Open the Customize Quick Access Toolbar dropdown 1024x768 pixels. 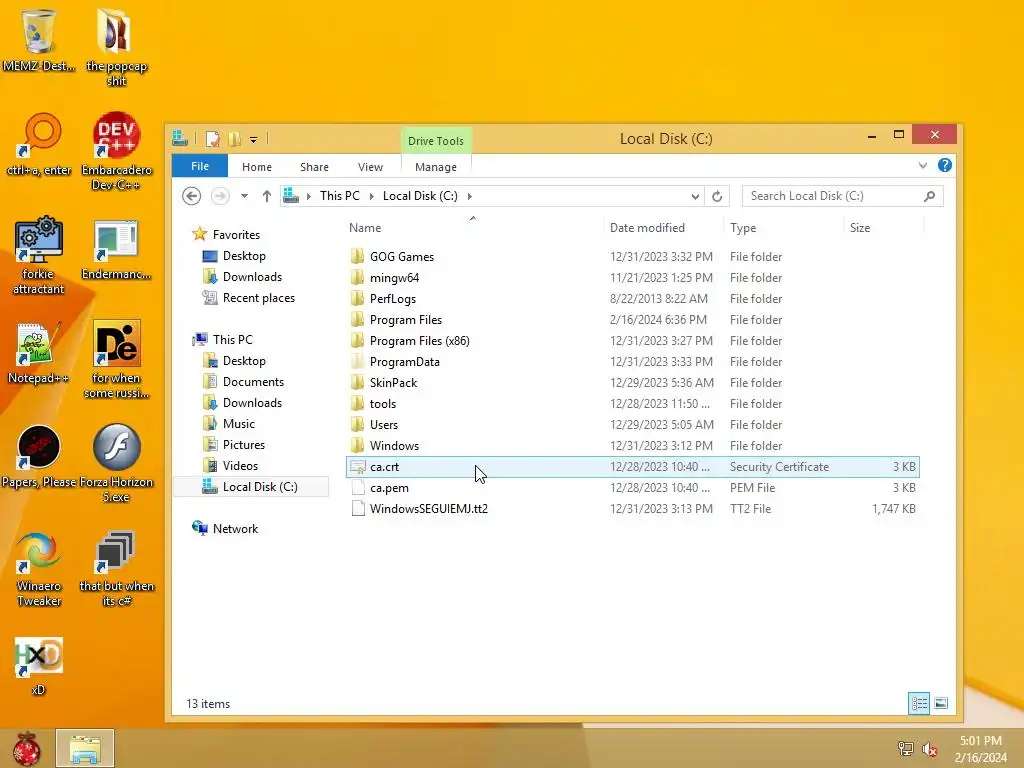point(253,139)
